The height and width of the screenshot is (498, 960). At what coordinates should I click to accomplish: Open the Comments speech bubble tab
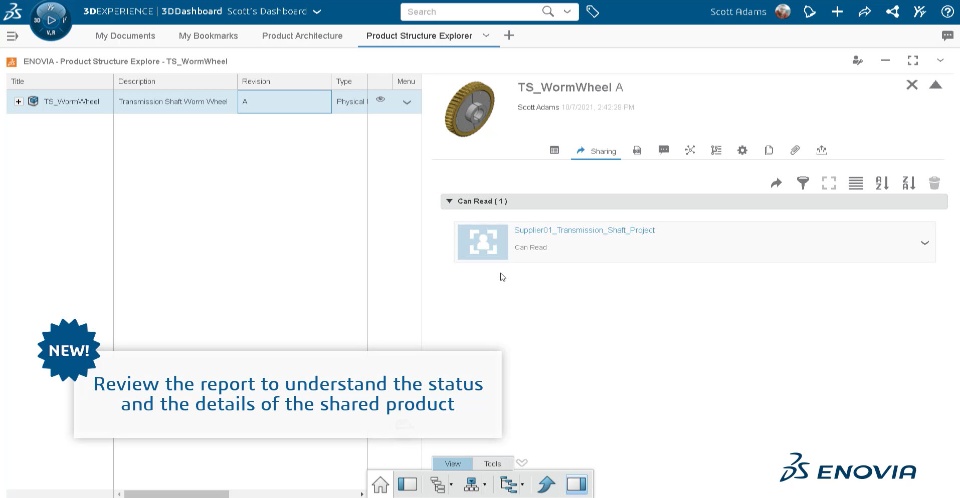coord(664,149)
